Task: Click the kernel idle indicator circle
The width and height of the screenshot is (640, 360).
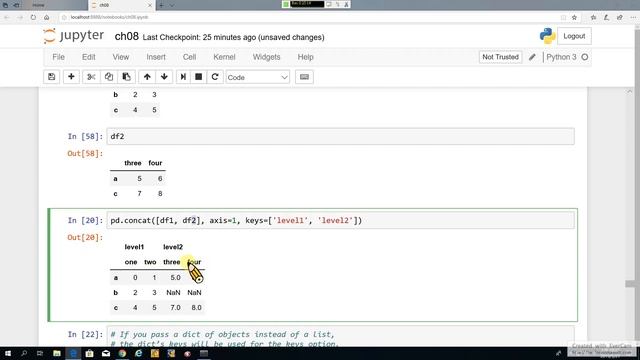Action: tap(584, 57)
